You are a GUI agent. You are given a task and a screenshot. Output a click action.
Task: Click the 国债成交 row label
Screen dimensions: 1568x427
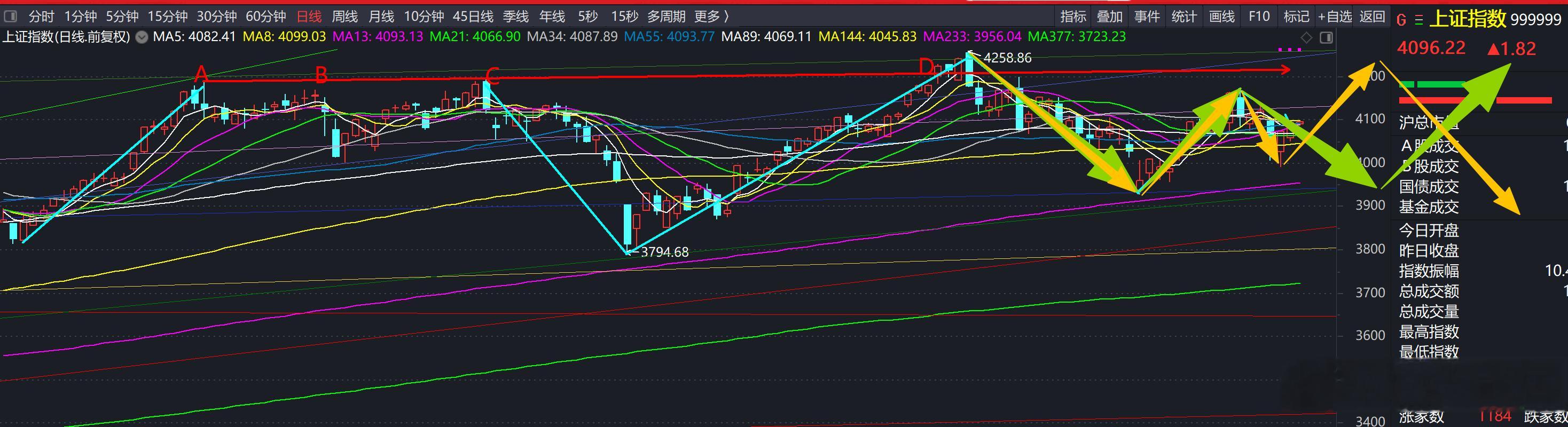click(x=1429, y=187)
